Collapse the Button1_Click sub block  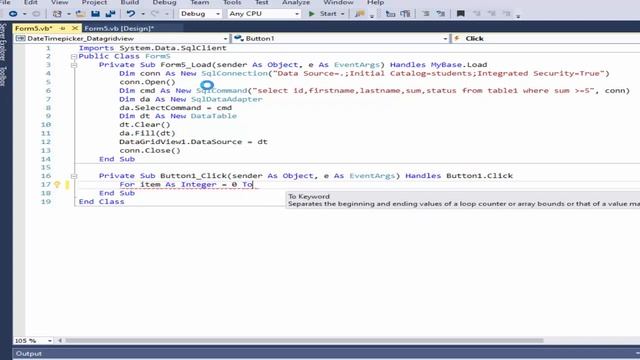coord(74,176)
